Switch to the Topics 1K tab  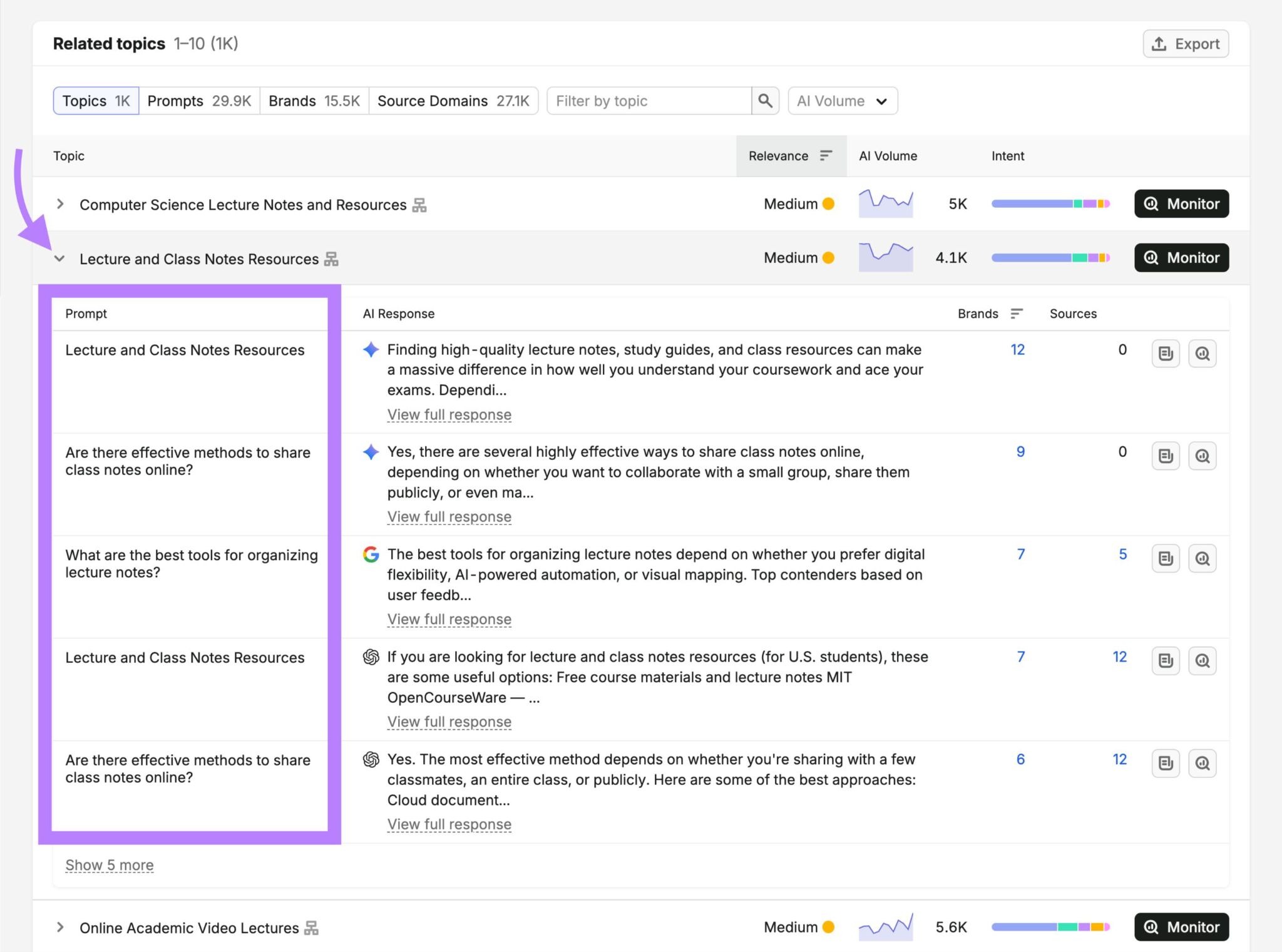[x=96, y=101]
